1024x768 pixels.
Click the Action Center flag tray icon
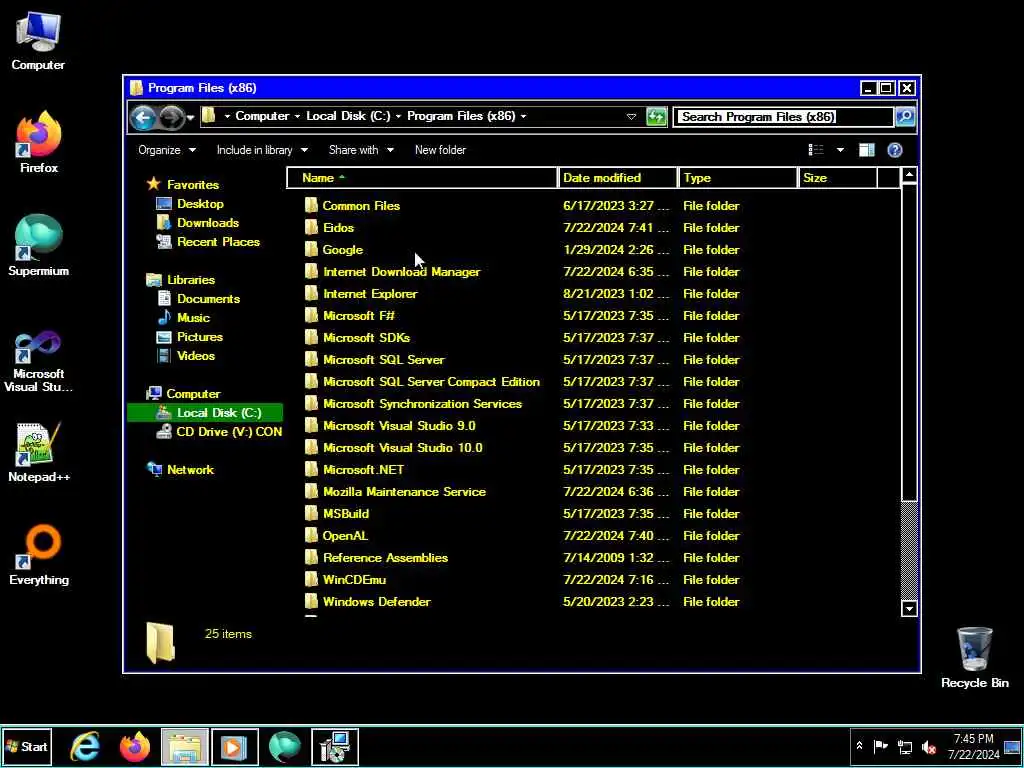pos(880,746)
